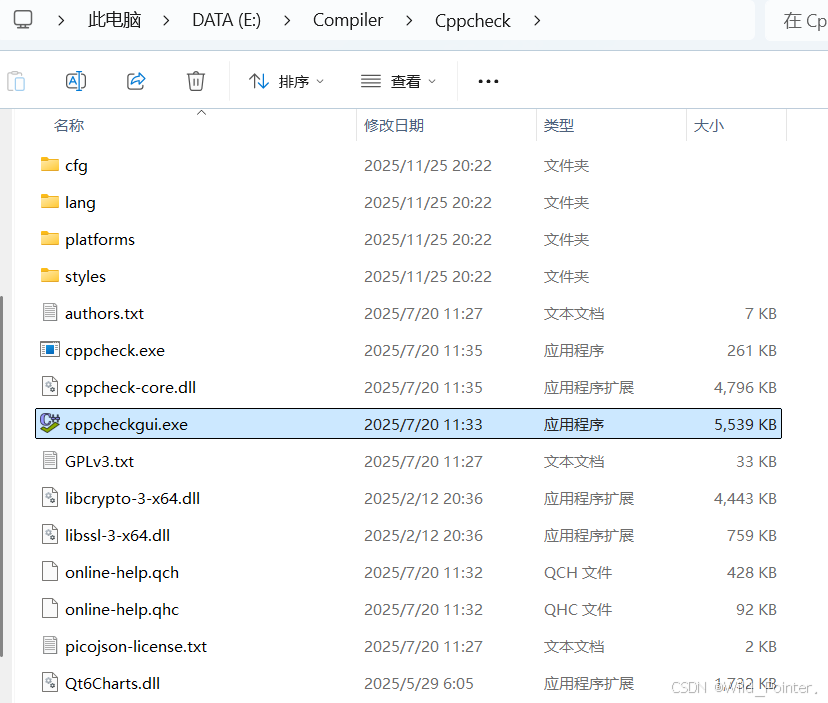The height and width of the screenshot is (703, 828).
Task: Click the styles folder icon
Action: pyautogui.click(x=52, y=276)
